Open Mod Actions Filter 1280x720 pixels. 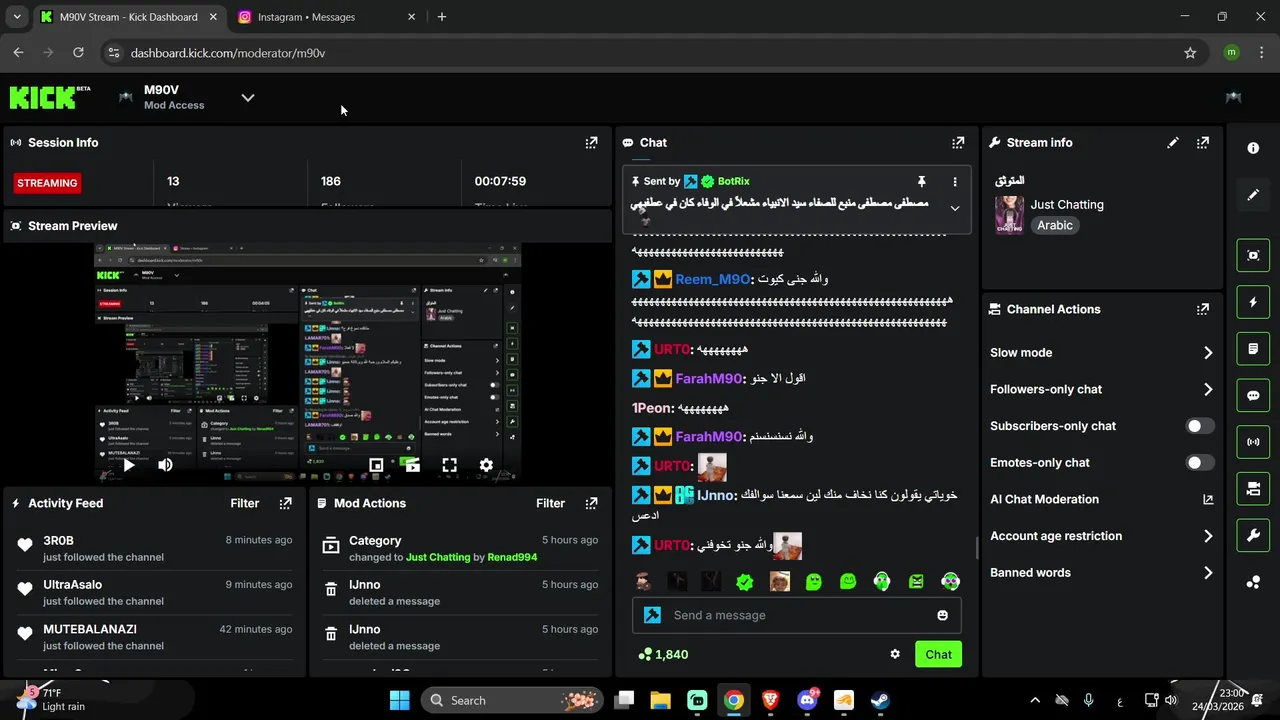[551, 503]
